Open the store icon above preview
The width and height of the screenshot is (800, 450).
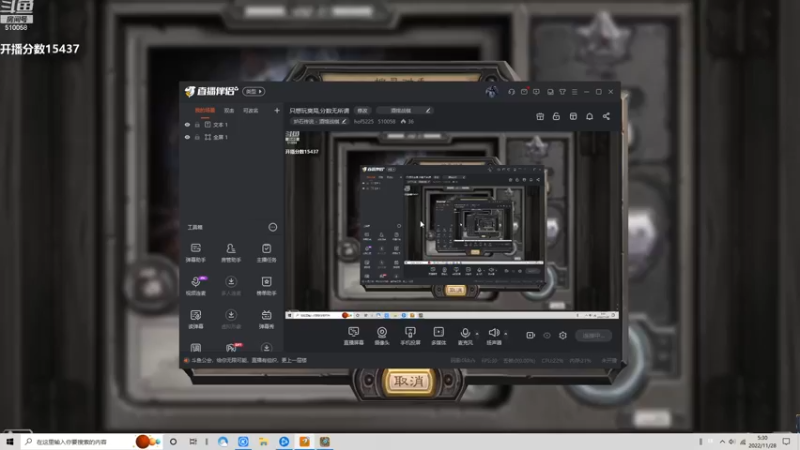tap(573, 116)
